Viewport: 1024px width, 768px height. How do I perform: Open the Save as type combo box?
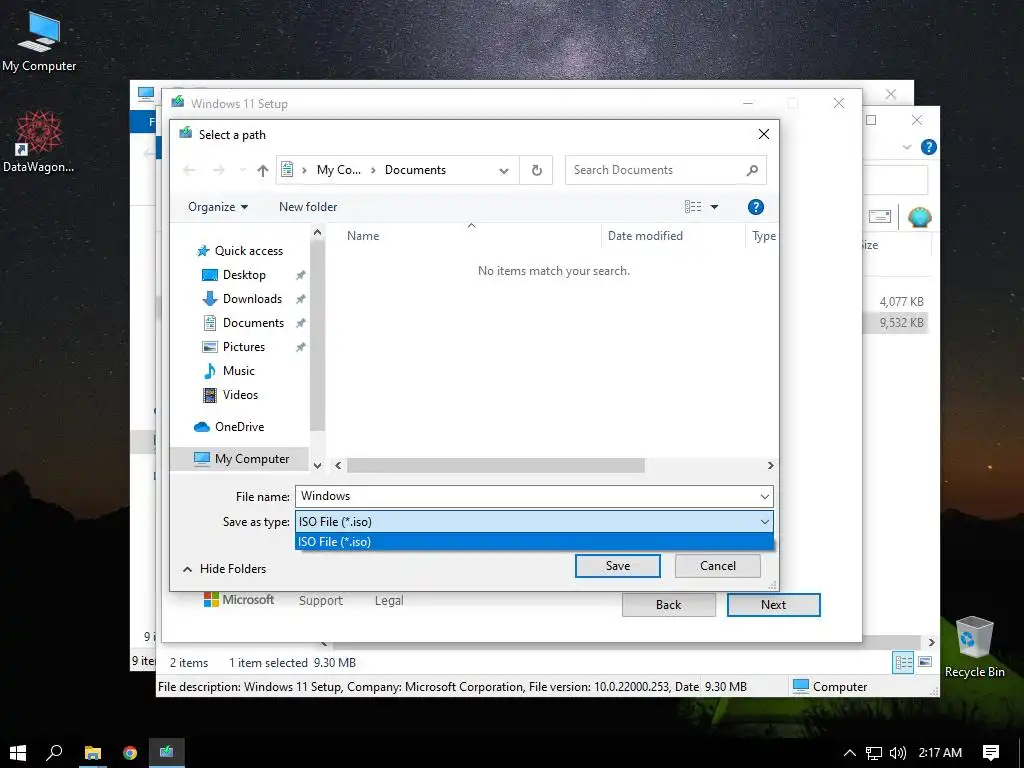[534, 522]
